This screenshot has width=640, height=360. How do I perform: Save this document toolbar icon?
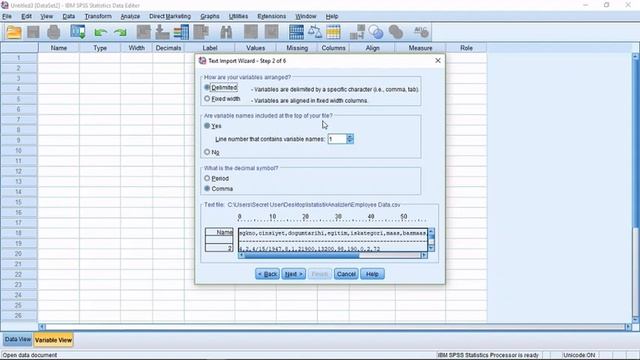click(x=33, y=32)
